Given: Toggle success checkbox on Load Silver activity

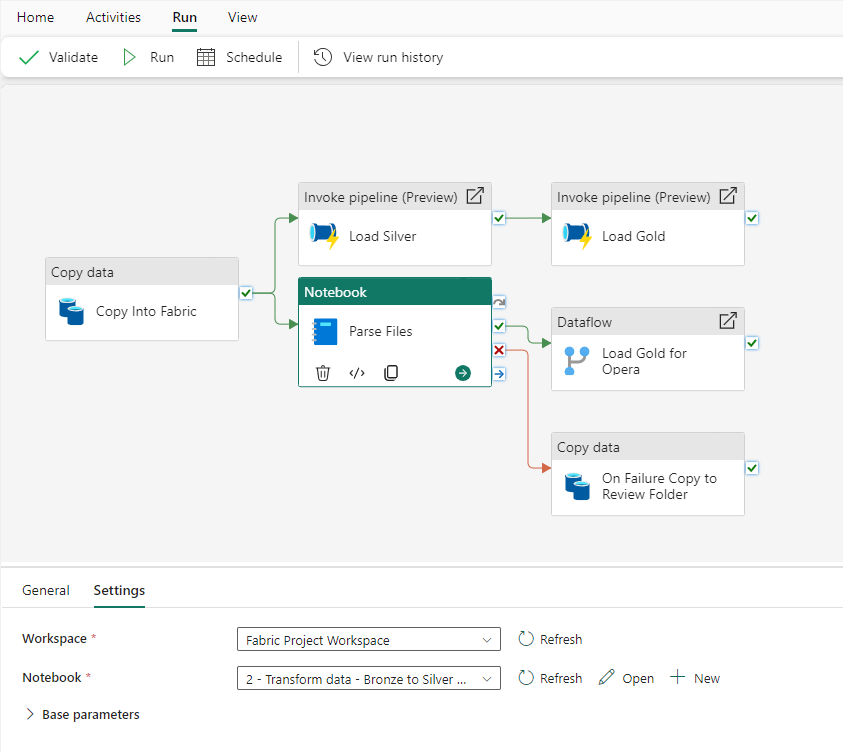Looking at the screenshot, I should (x=499, y=217).
